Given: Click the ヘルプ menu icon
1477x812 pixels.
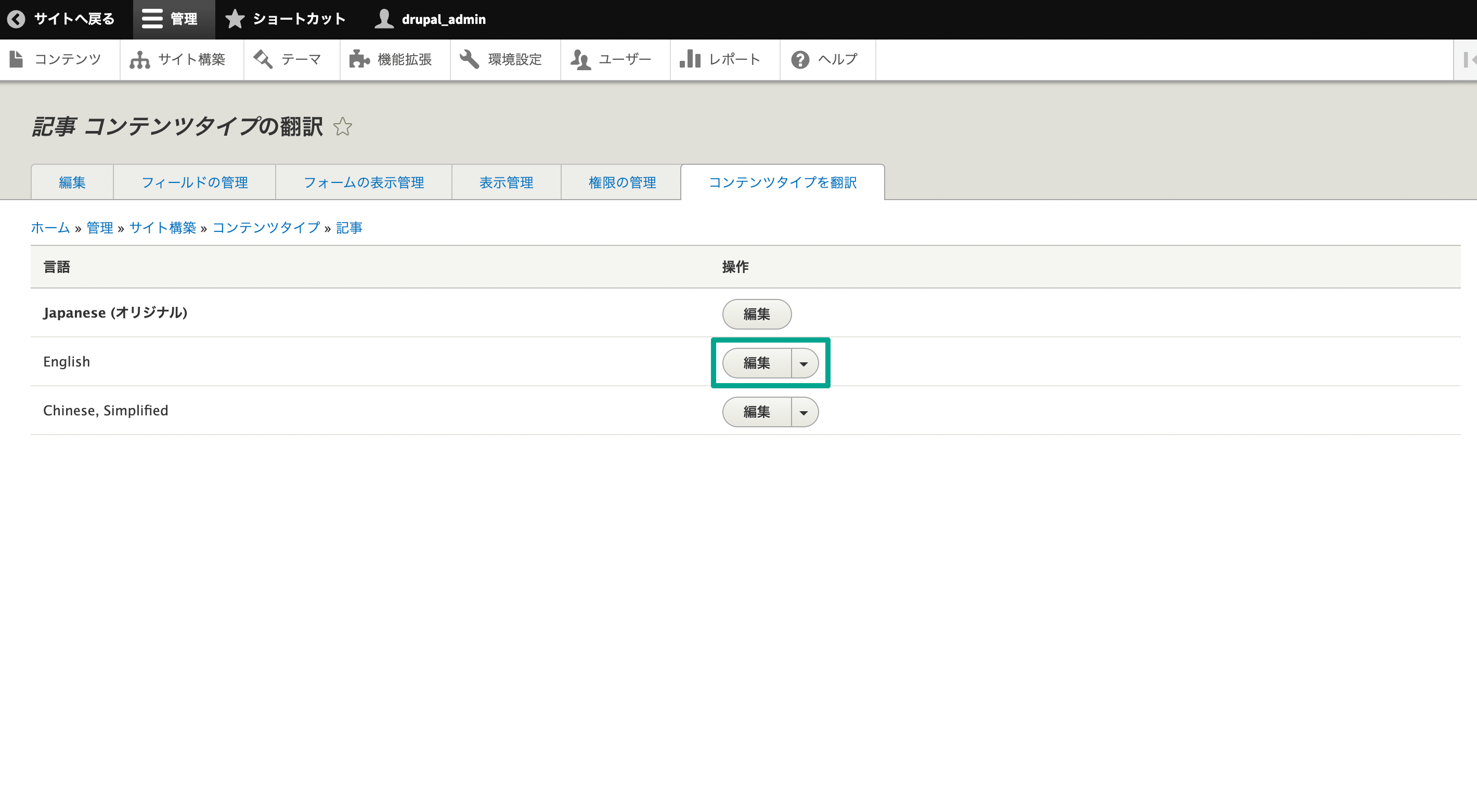Looking at the screenshot, I should [800, 60].
